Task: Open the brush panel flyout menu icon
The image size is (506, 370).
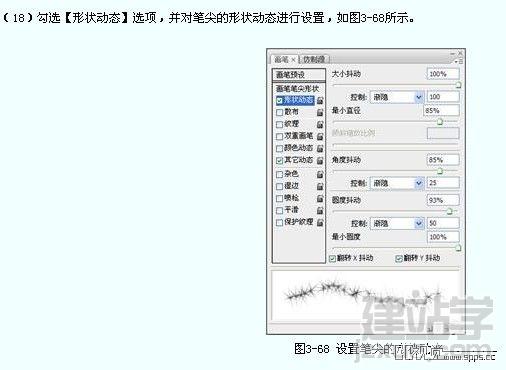Action: 459,61
